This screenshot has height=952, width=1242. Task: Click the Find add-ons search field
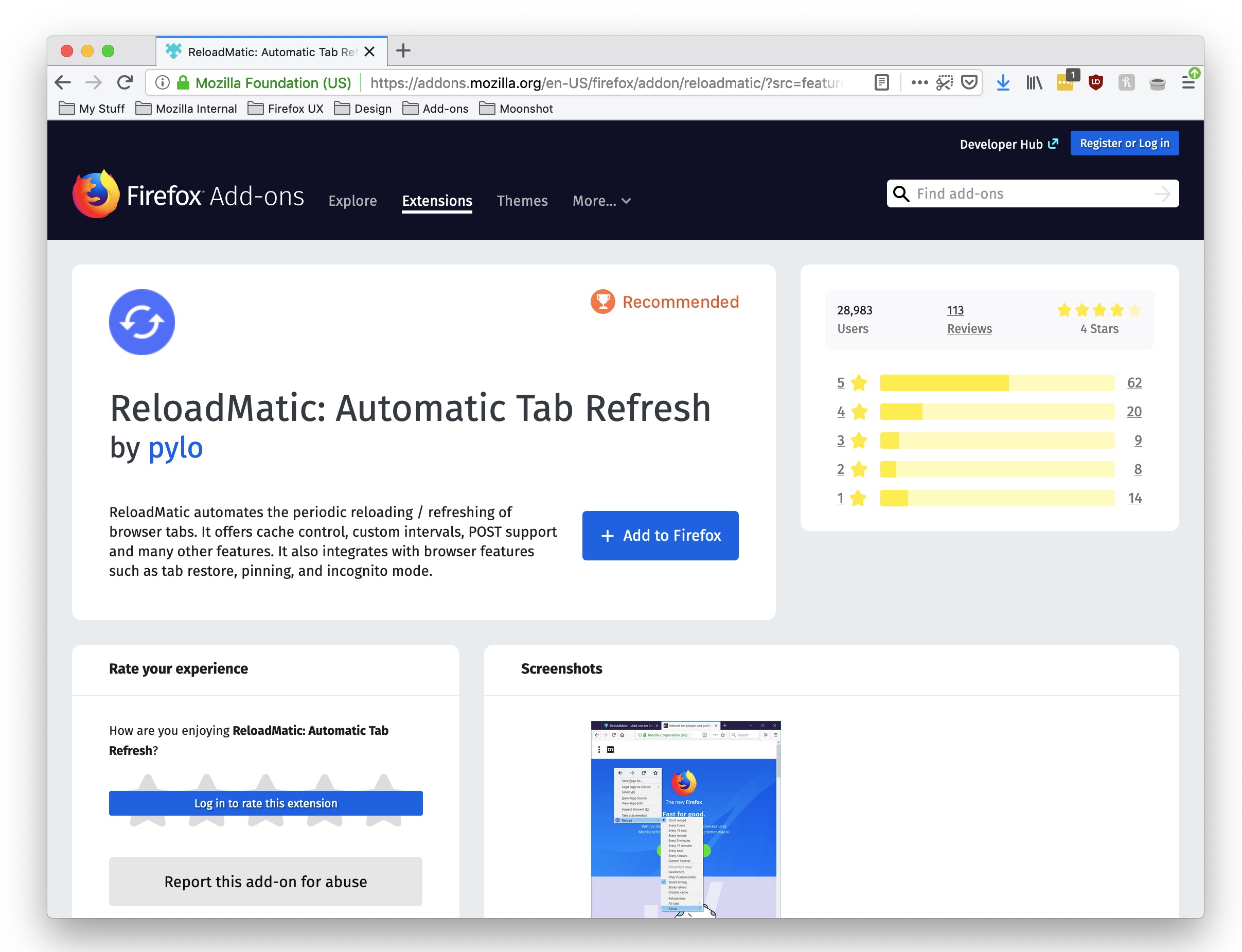point(1033,194)
